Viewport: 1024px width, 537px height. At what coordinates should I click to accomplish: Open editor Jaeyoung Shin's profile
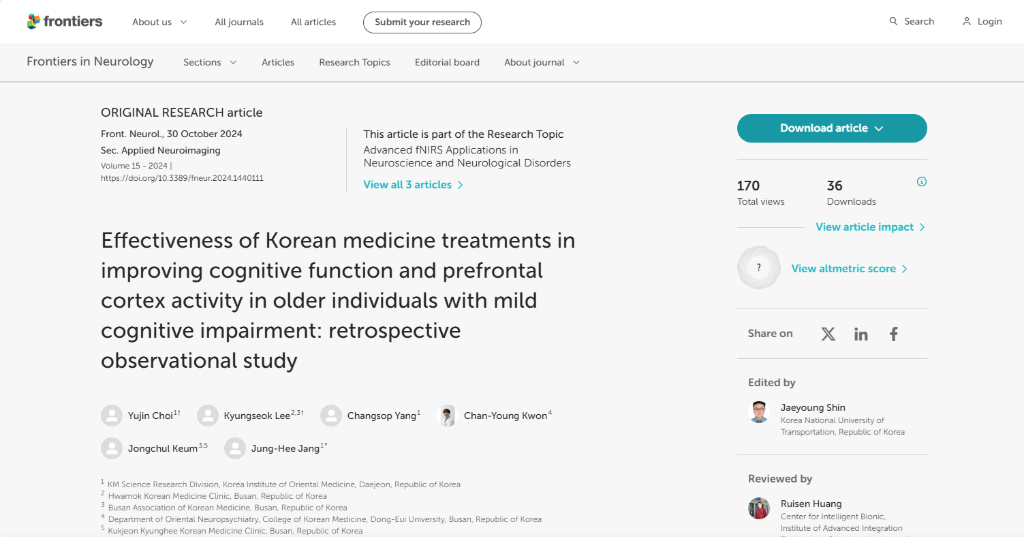tap(812, 408)
